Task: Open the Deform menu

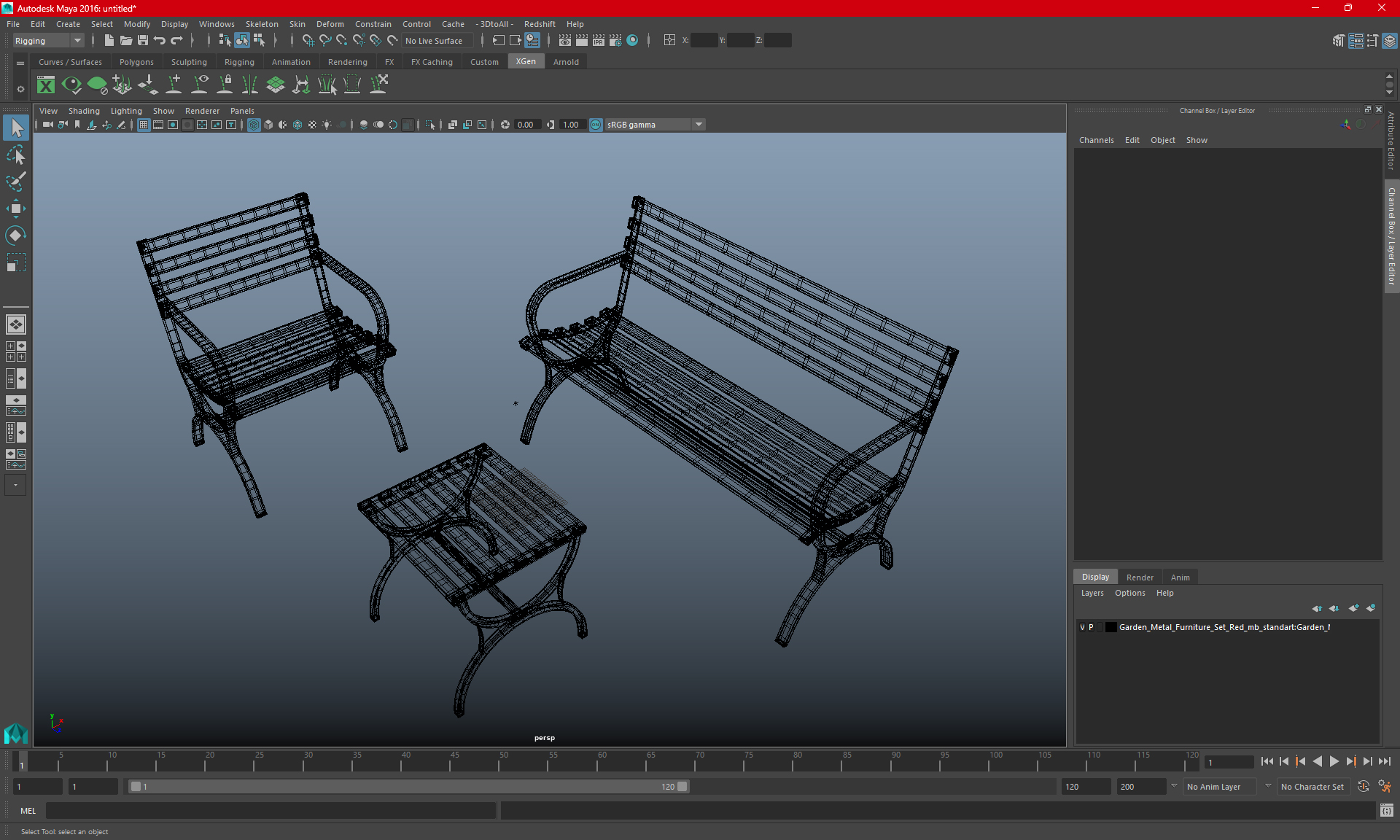Action: (x=330, y=24)
